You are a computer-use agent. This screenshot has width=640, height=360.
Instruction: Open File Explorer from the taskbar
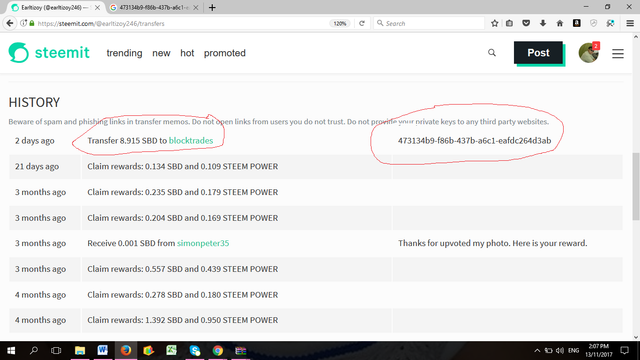(x=80, y=351)
